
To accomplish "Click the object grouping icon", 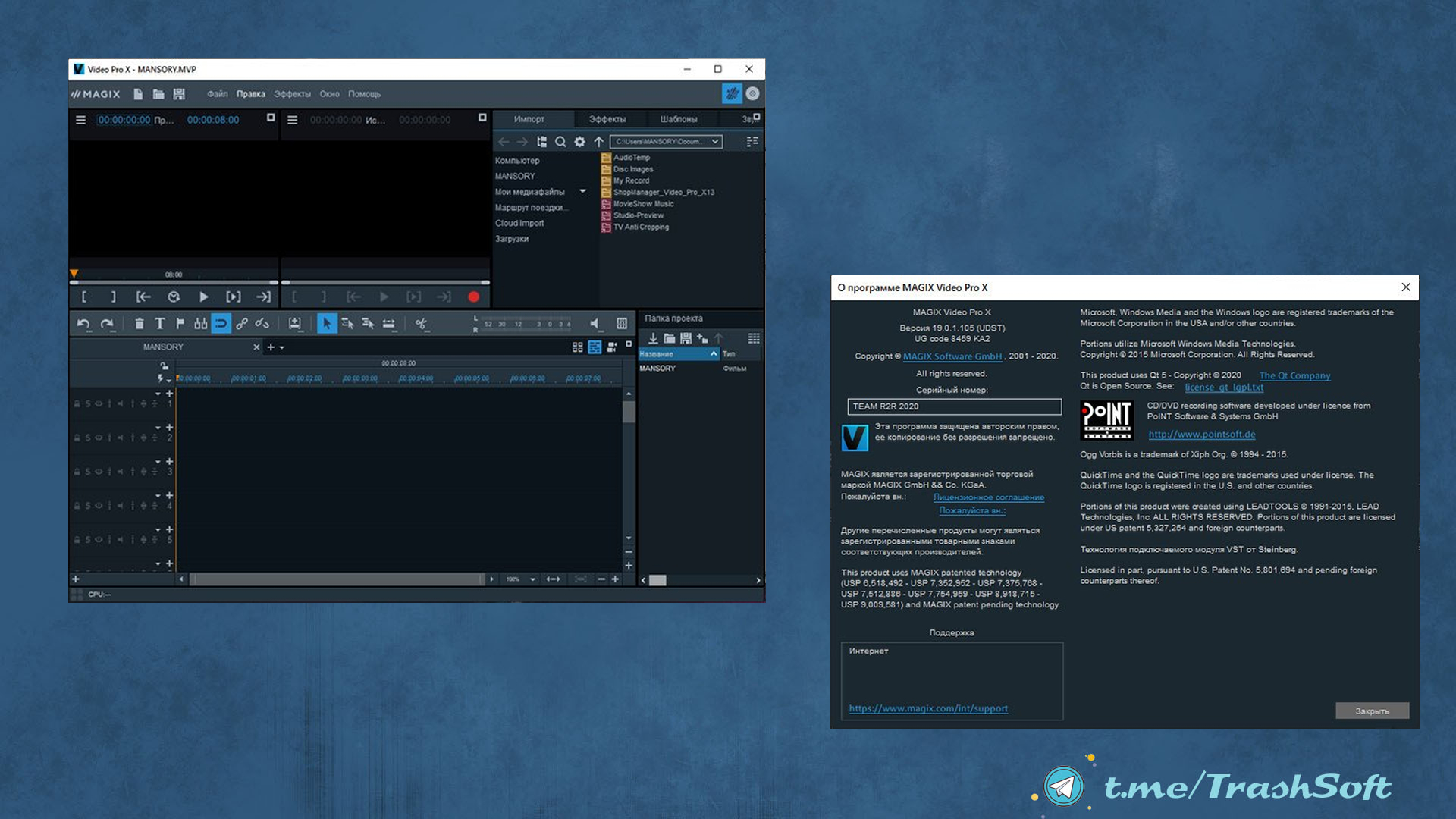I will click(200, 324).
